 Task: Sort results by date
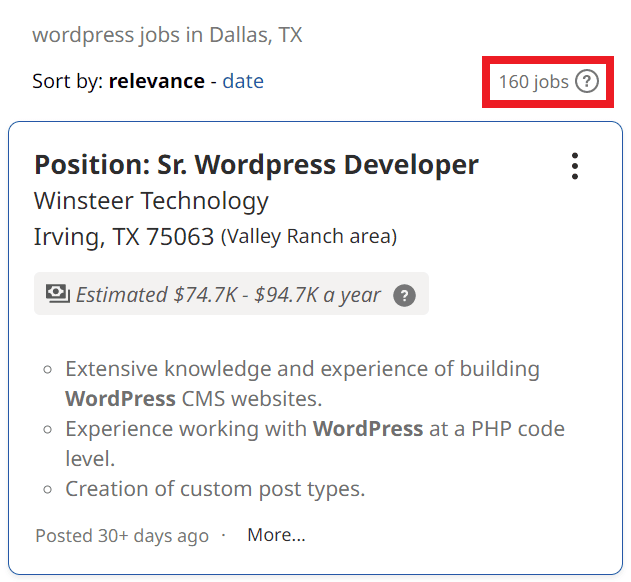coord(243,81)
